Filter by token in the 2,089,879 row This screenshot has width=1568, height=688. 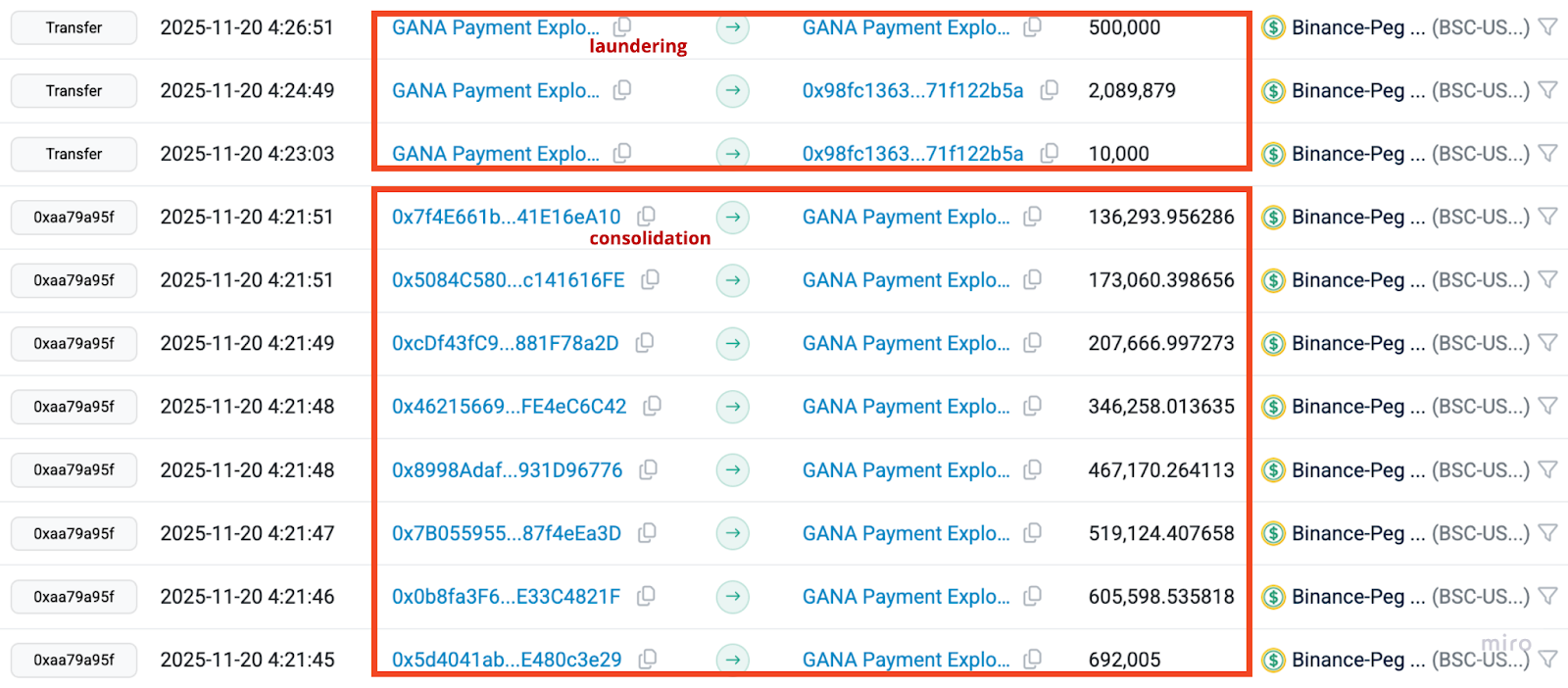click(x=1547, y=90)
